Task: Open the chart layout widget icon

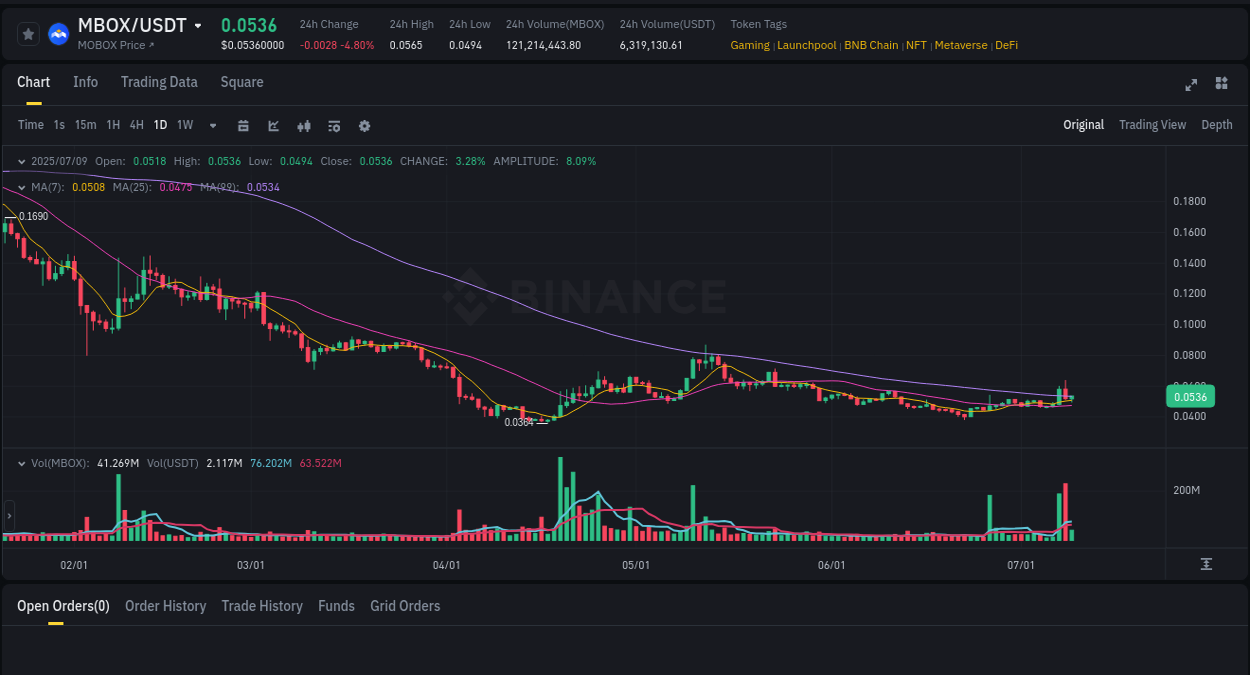Action: pyautogui.click(x=1221, y=85)
